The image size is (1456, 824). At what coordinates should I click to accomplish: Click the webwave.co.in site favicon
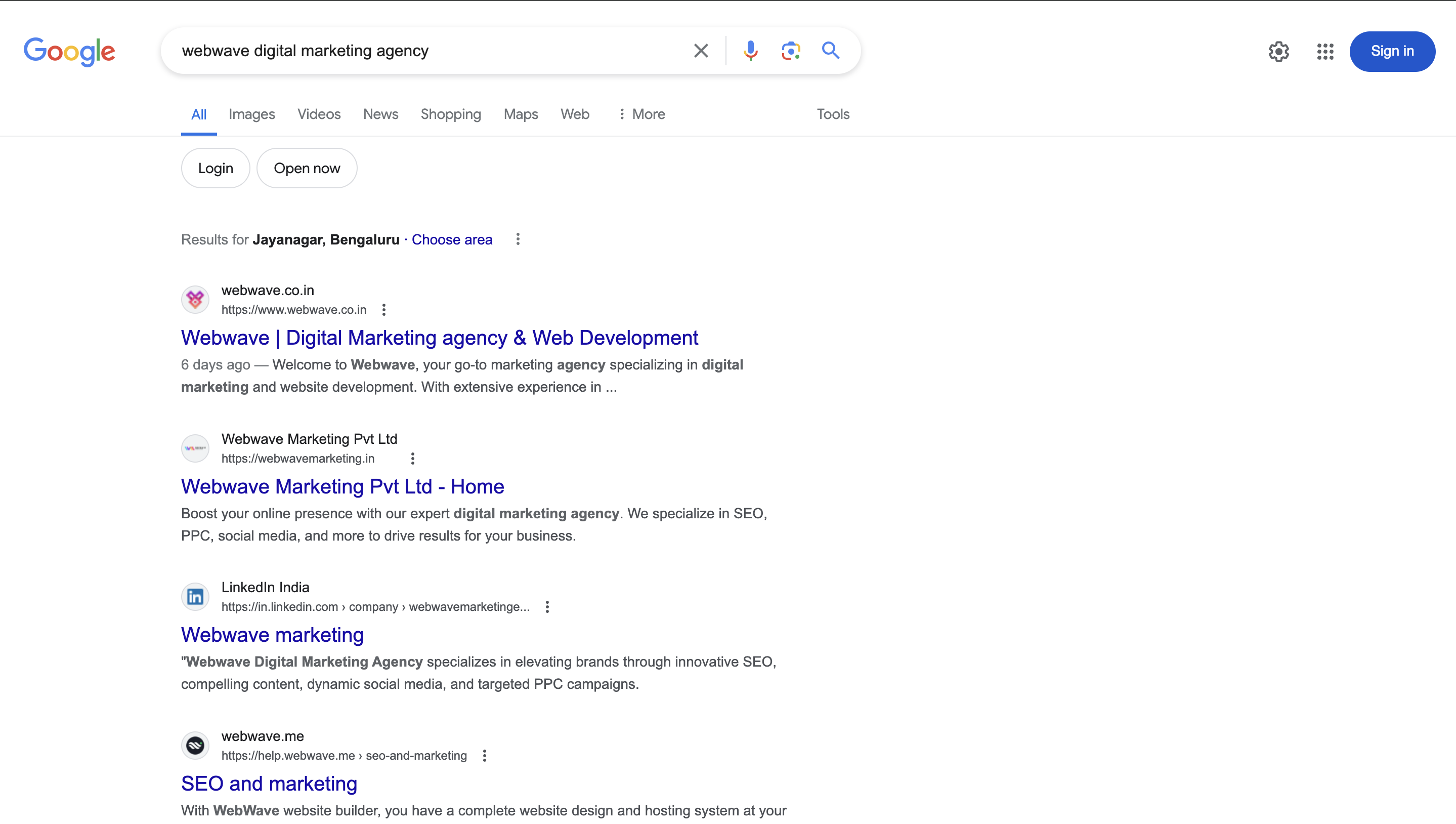pyautogui.click(x=195, y=299)
